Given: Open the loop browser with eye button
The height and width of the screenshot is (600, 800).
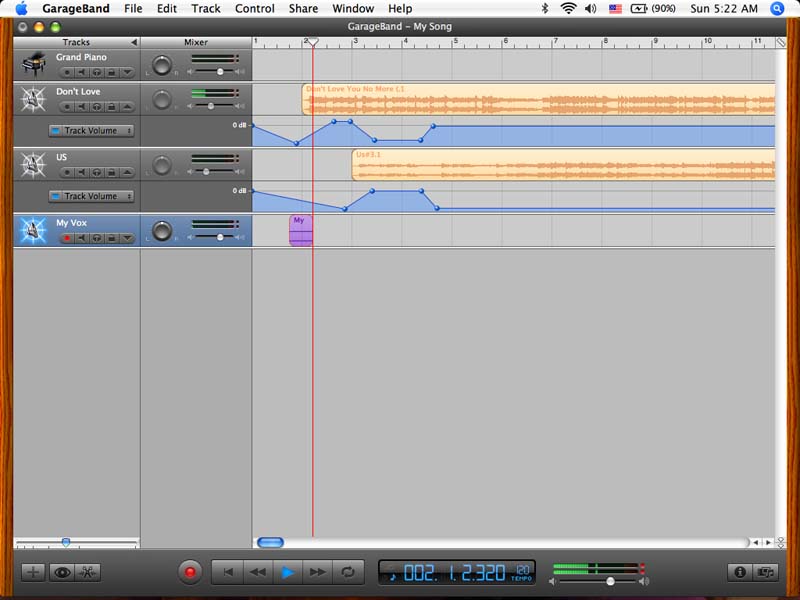Looking at the screenshot, I should click(62, 572).
